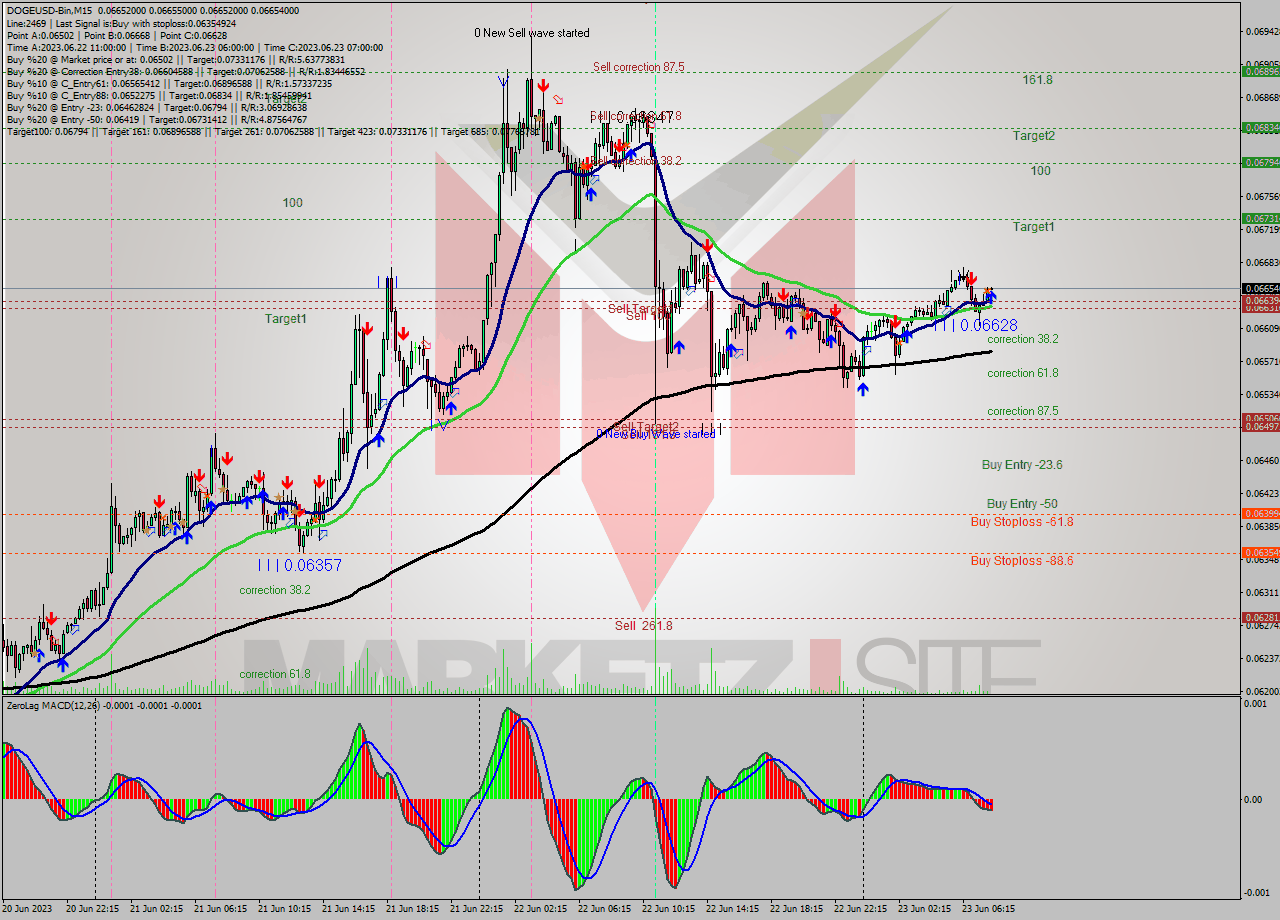Click the '22 Jun 10:15' time label
1280x920 pixels.
(669, 909)
